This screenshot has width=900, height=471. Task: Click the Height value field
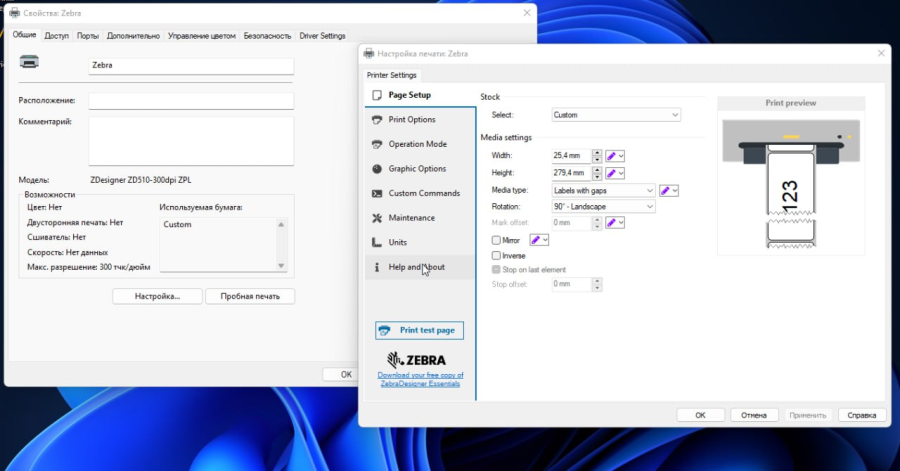[571, 173]
